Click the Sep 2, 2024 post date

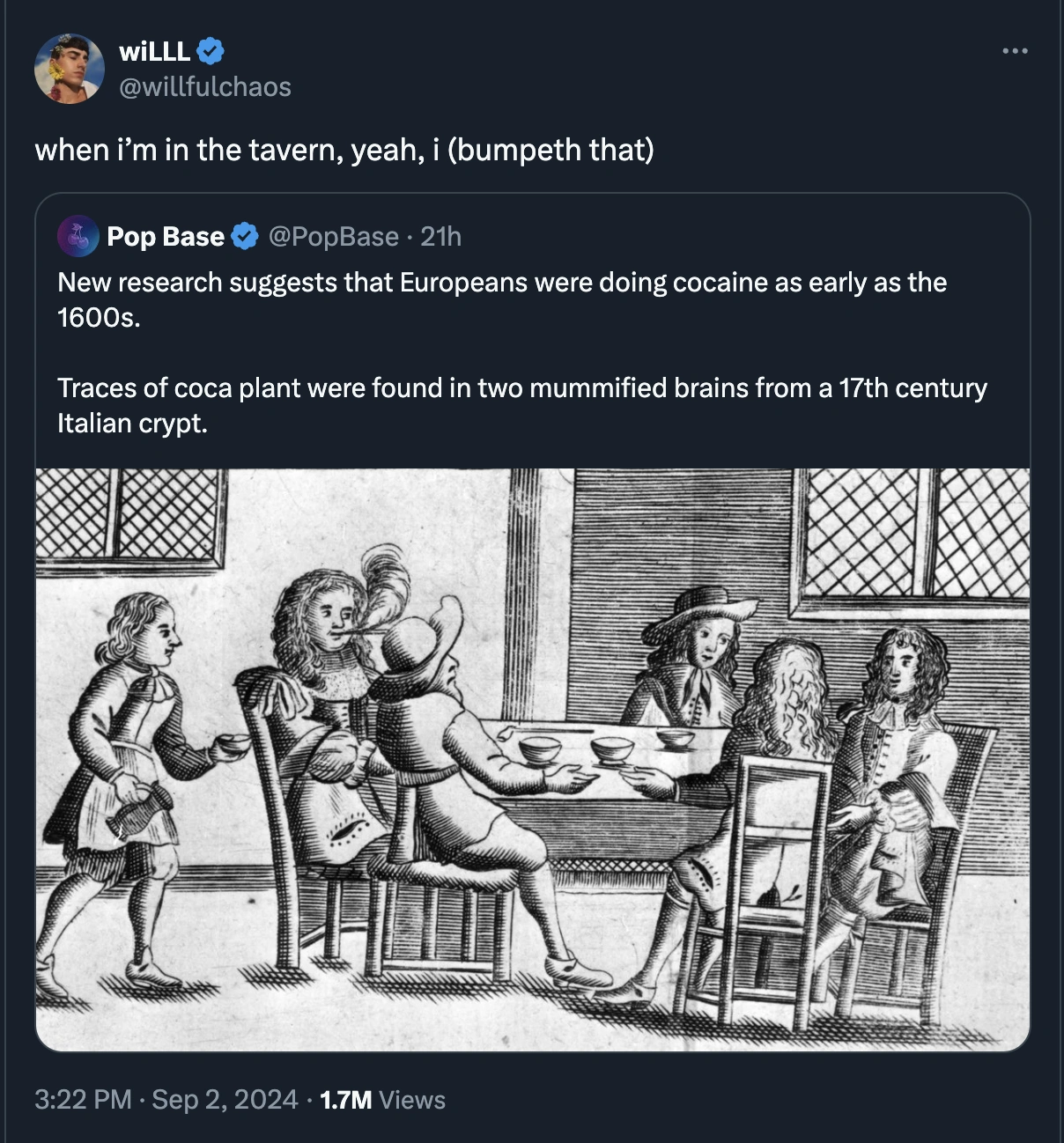pyautogui.click(x=225, y=1100)
